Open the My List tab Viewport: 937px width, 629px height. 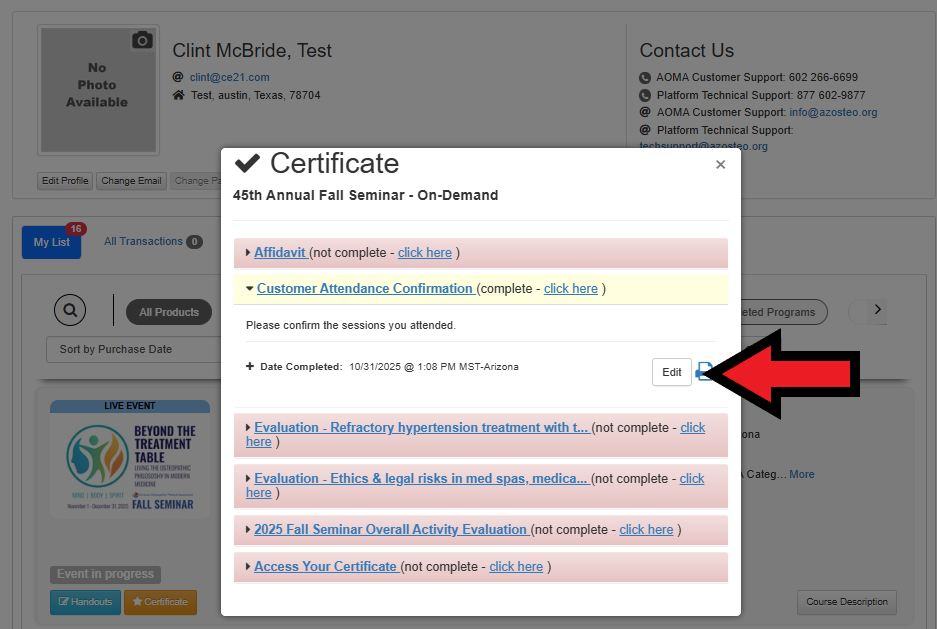(x=52, y=242)
